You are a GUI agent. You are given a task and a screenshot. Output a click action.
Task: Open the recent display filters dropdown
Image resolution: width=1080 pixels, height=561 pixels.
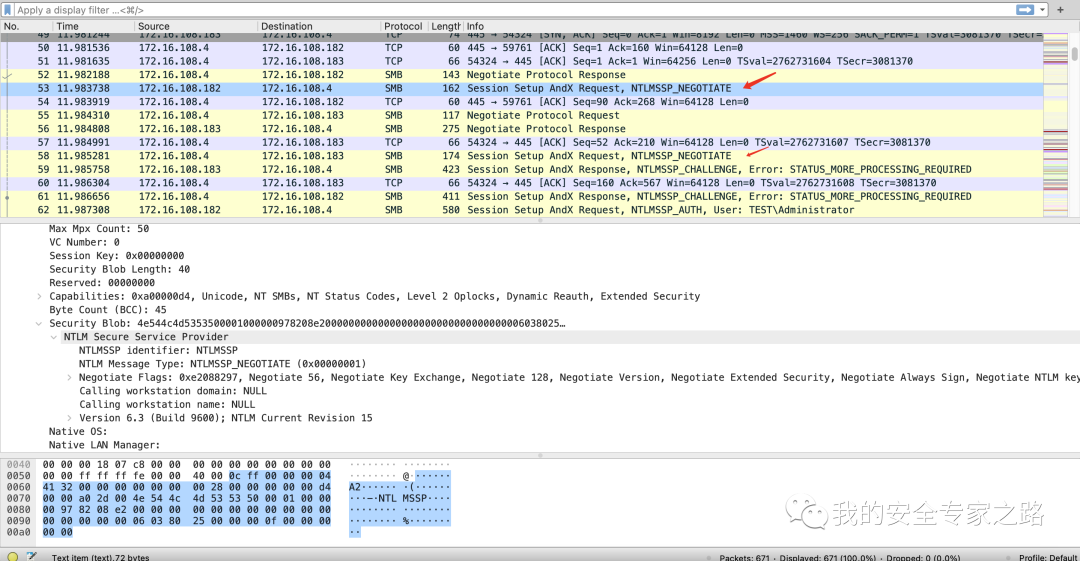click(x=1043, y=10)
